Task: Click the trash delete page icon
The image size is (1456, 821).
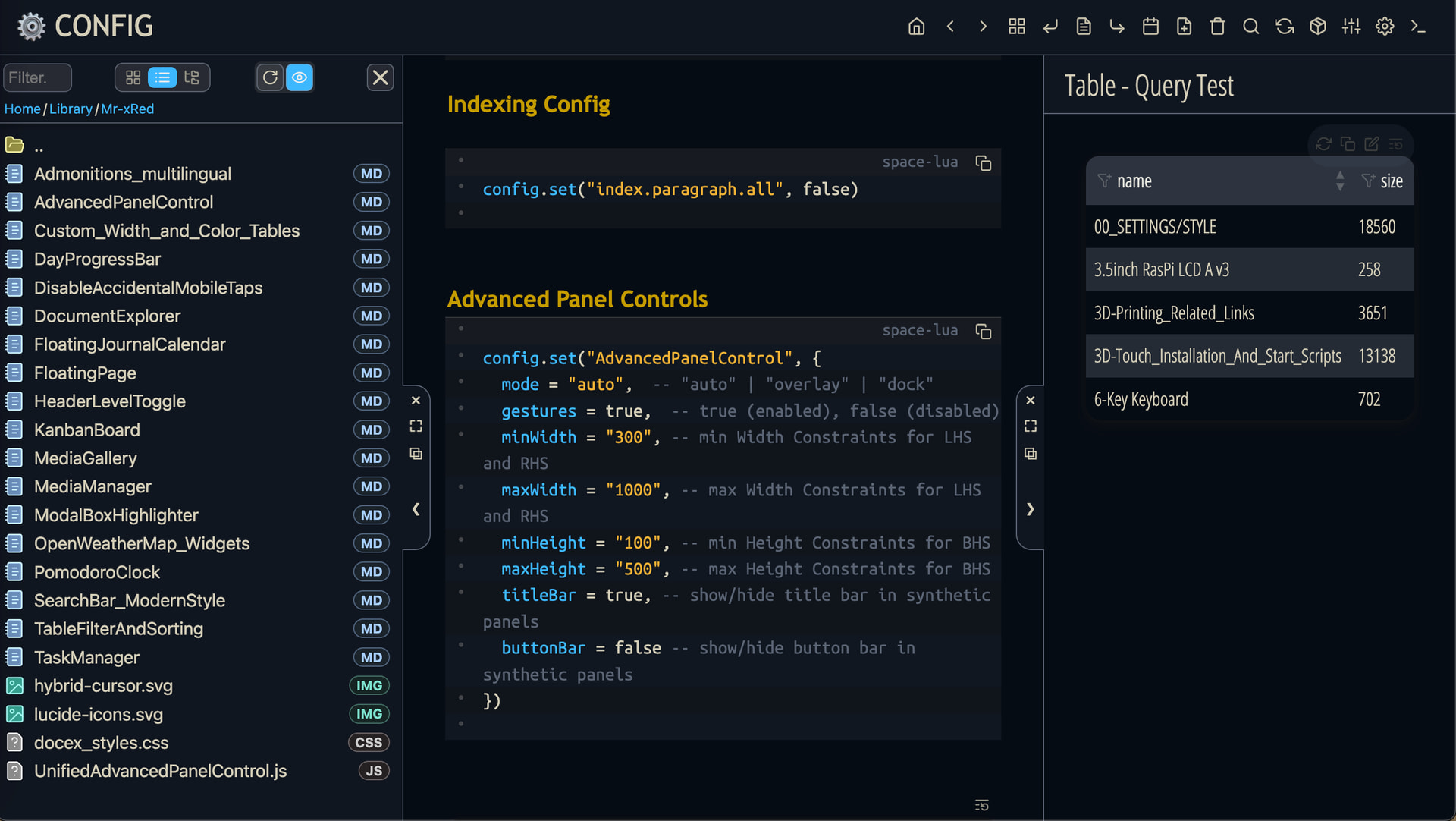Action: click(1217, 27)
